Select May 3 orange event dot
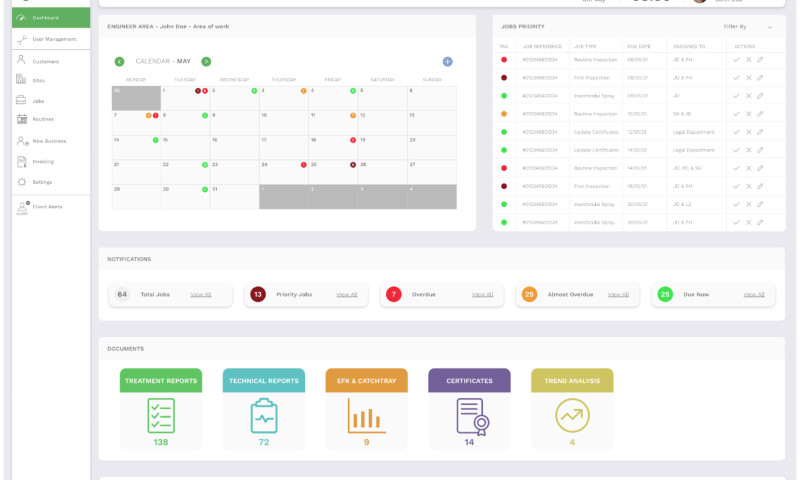Image resolution: width=800 pixels, height=480 pixels. point(304,91)
